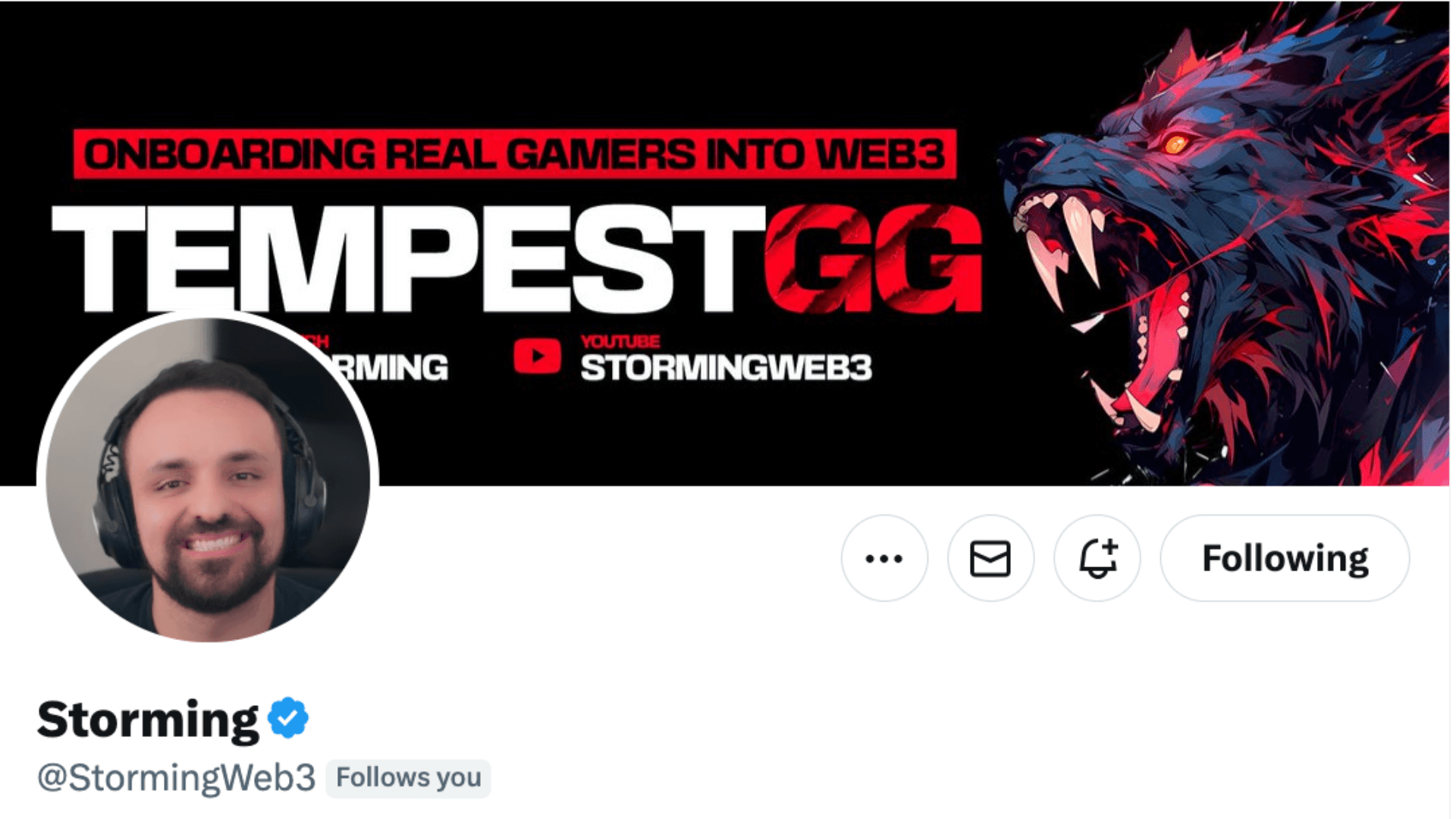The width and height of the screenshot is (1456, 819).
Task: Click the TEMPEST banner title text
Action: pyautogui.click(x=408, y=259)
